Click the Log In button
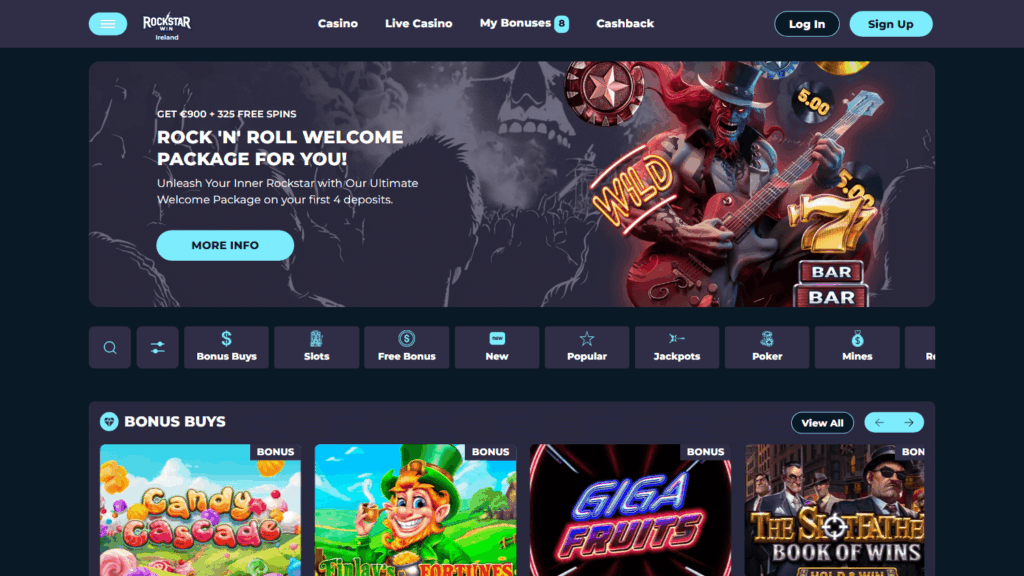The height and width of the screenshot is (576, 1024). 807,24
